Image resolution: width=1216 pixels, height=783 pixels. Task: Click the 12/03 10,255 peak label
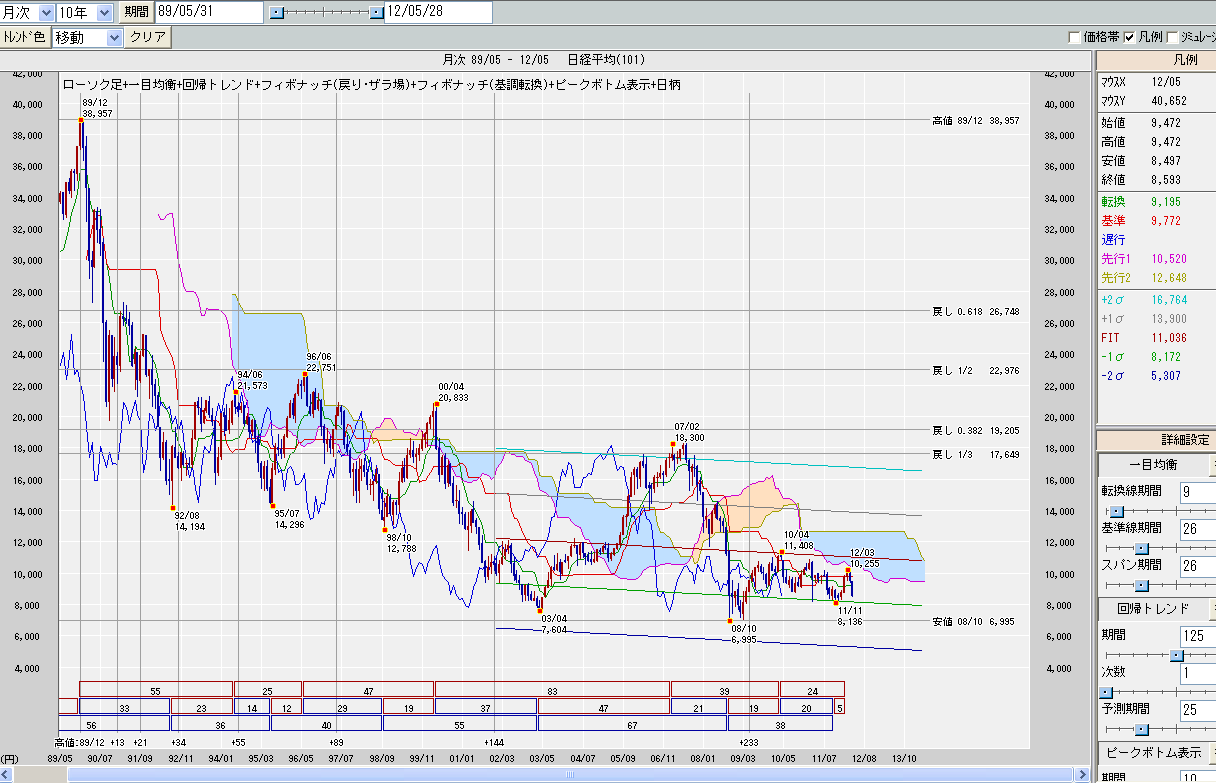[866, 558]
